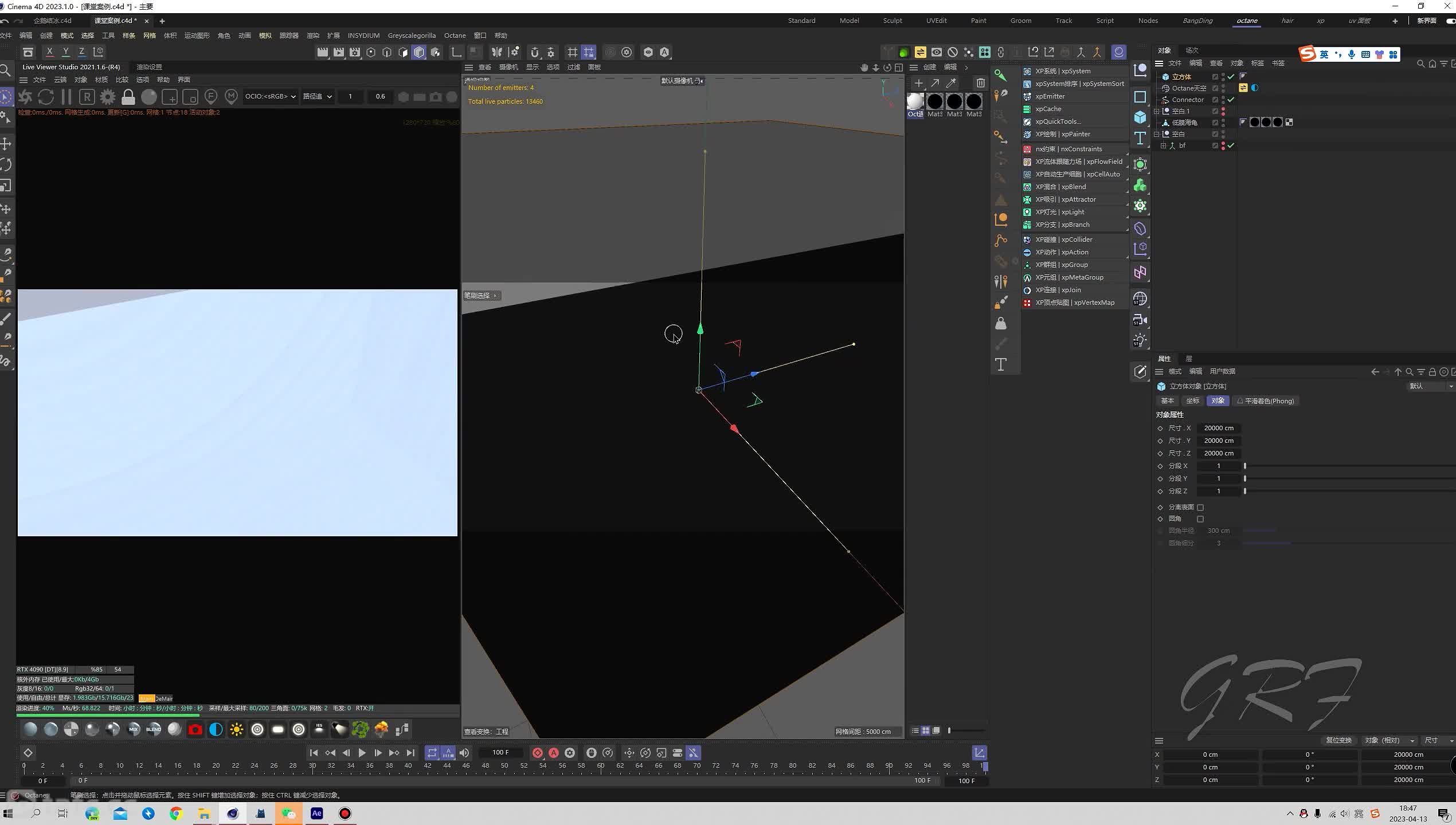Enable the 分离表面 checkbox
This screenshot has width=1456, height=825.
(x=1200, y=507)
